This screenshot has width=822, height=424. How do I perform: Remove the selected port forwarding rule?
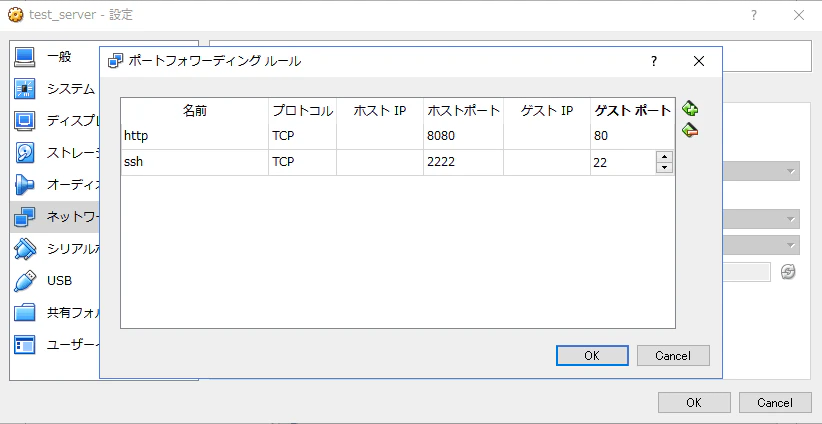click(x=690, y=129)
